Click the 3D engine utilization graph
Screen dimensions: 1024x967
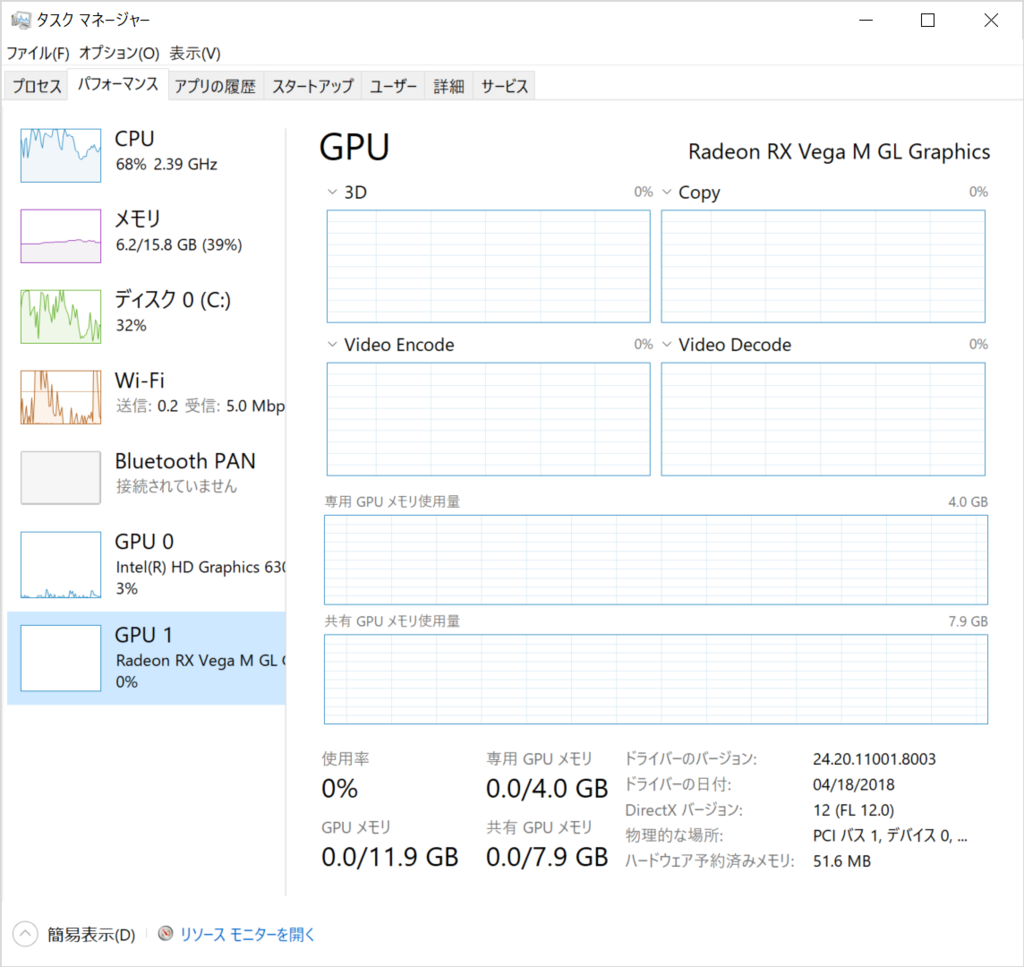pos(488,266)
